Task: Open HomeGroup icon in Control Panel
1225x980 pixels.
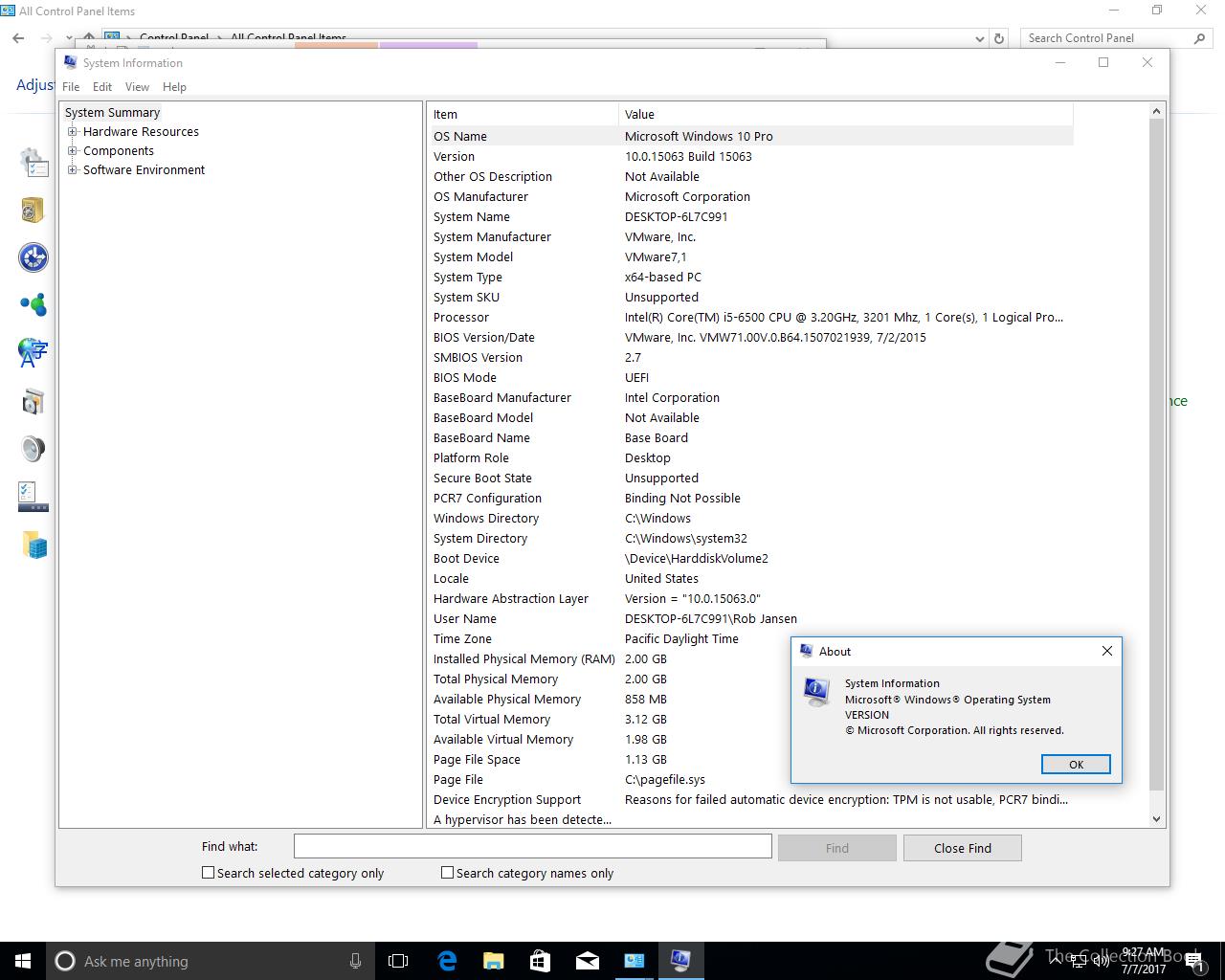Action: pyautogui.click(x=33, y=305)
